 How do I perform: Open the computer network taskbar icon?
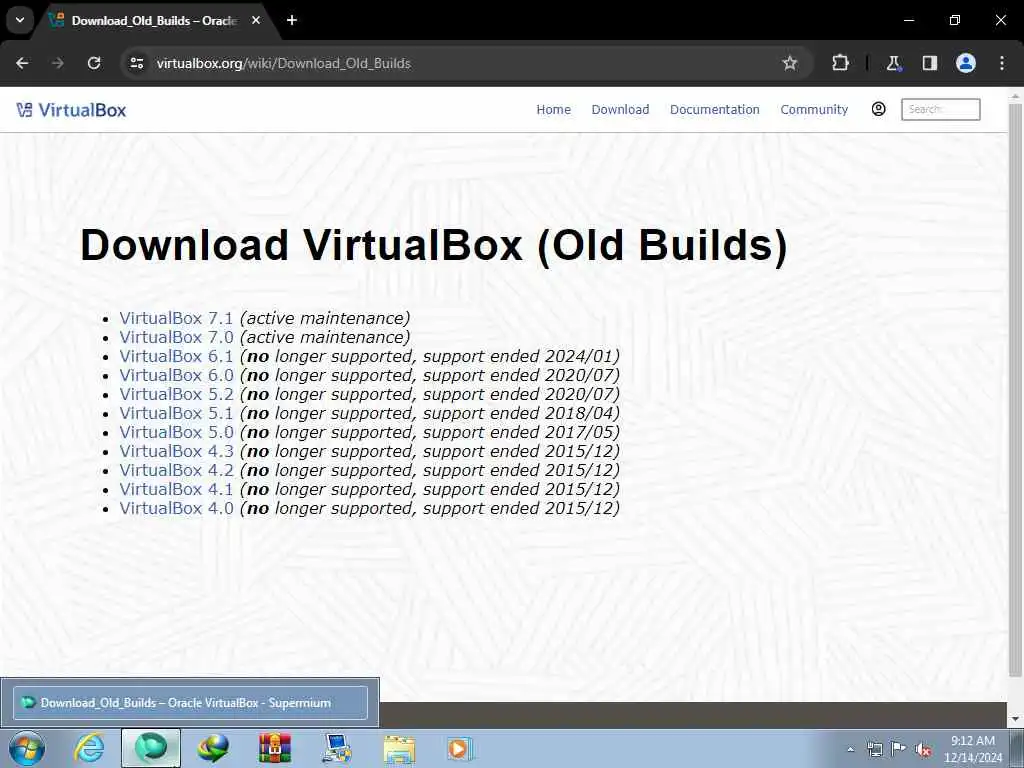pyautogui.click(x=337, y=748)
